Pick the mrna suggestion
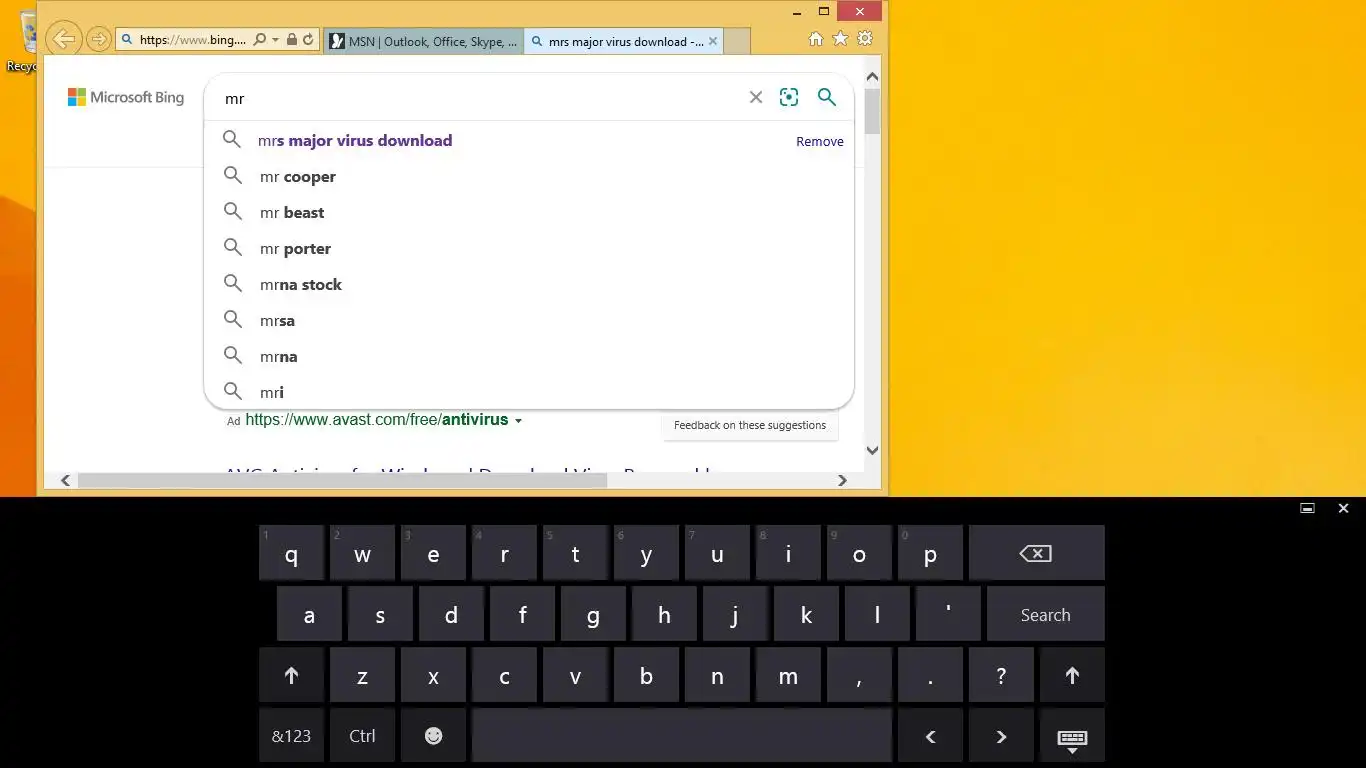 tap(529, 357)
